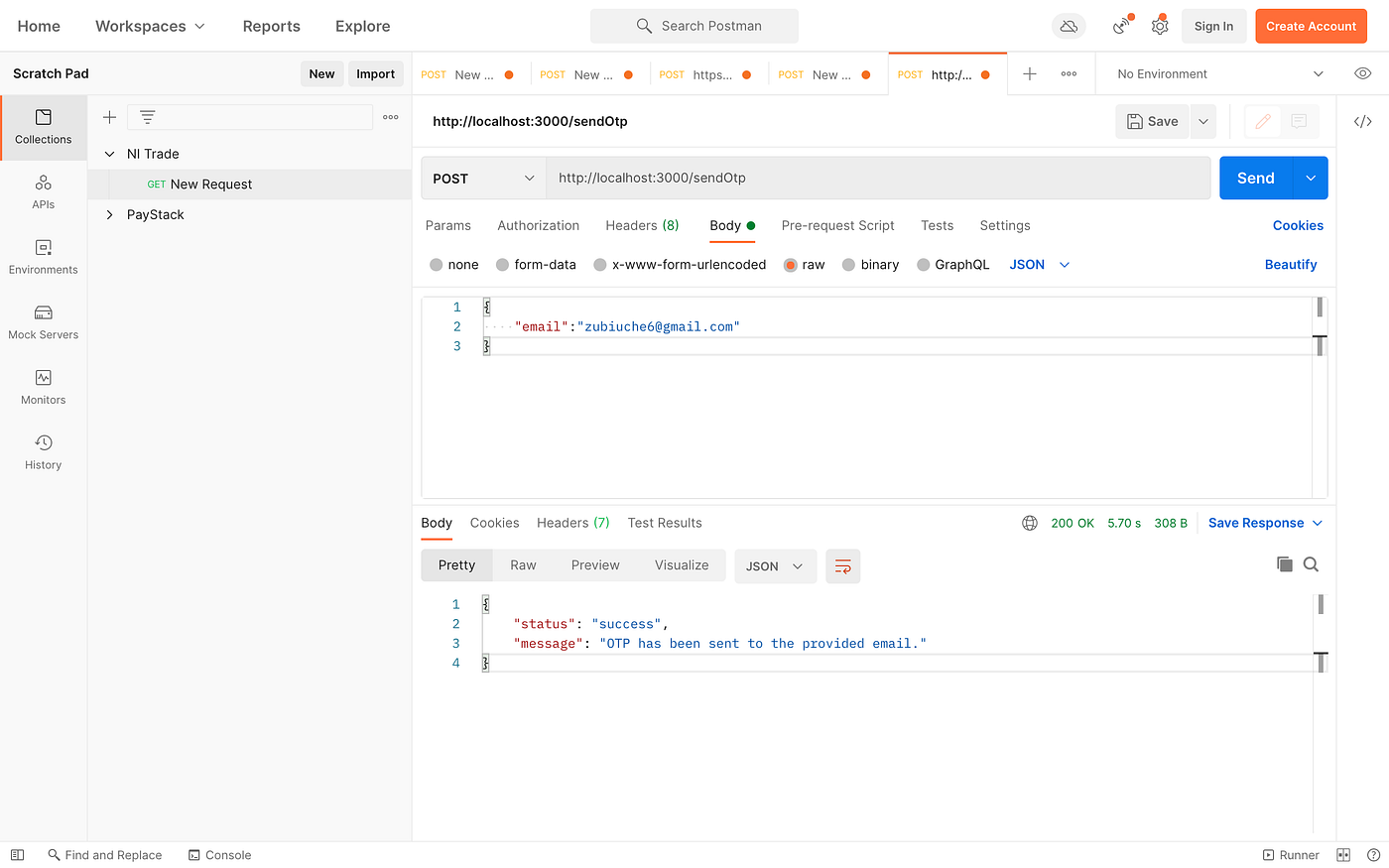
Task: Open the Monitors panel
Action: [43, 386]
